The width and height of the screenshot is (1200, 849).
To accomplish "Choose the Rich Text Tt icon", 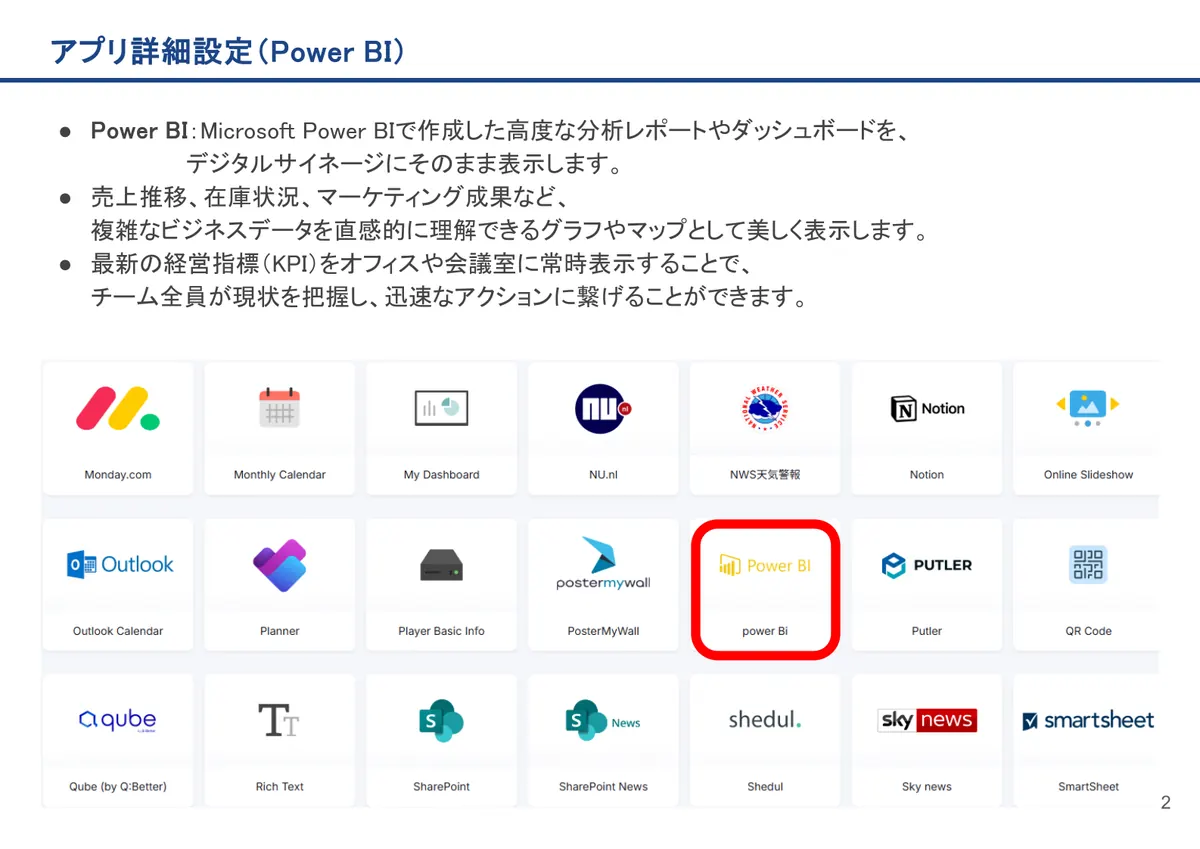I will 279,720.
